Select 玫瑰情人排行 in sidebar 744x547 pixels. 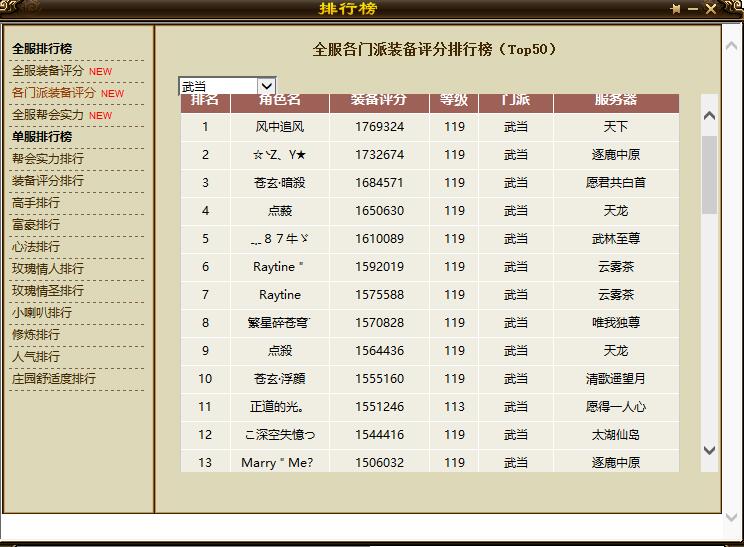(x=47, y=269)
